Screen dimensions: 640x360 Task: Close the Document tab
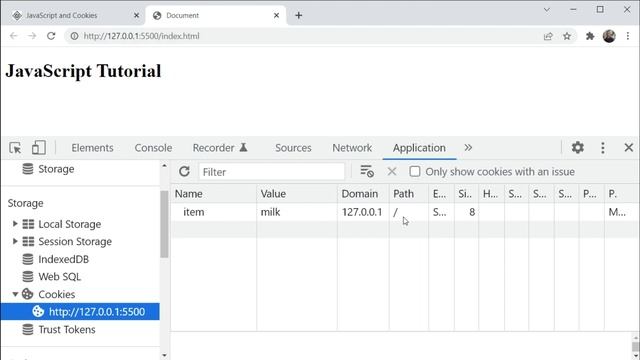tap(276, 16)
